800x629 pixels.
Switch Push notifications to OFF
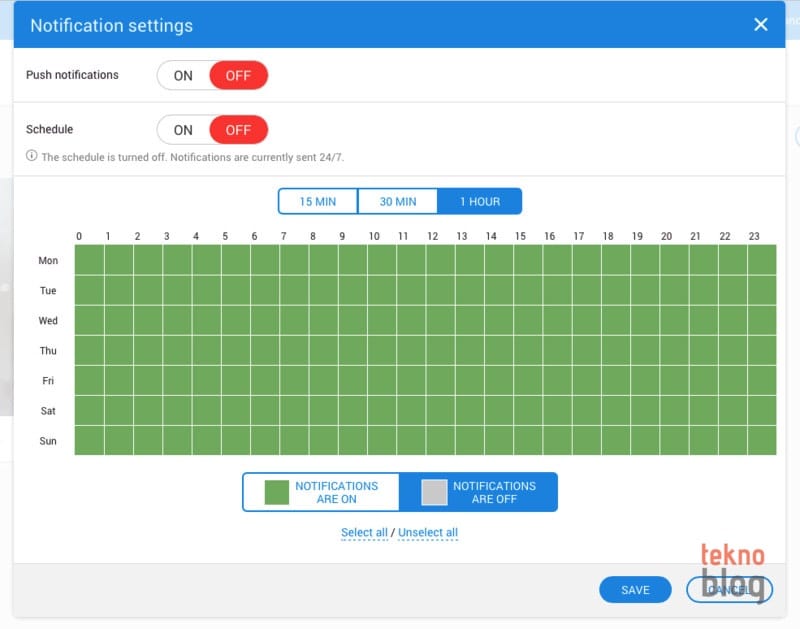(238, 76)
